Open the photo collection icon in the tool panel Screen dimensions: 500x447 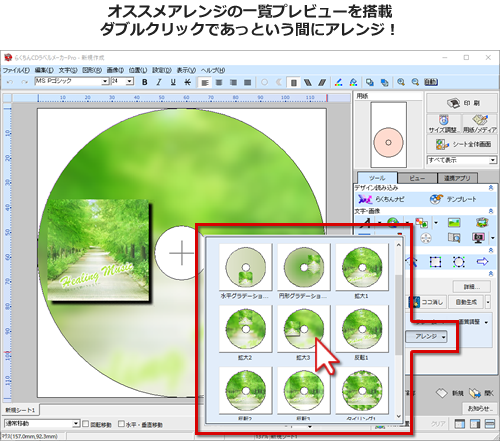pyautogui.click(x=482, y=222)
